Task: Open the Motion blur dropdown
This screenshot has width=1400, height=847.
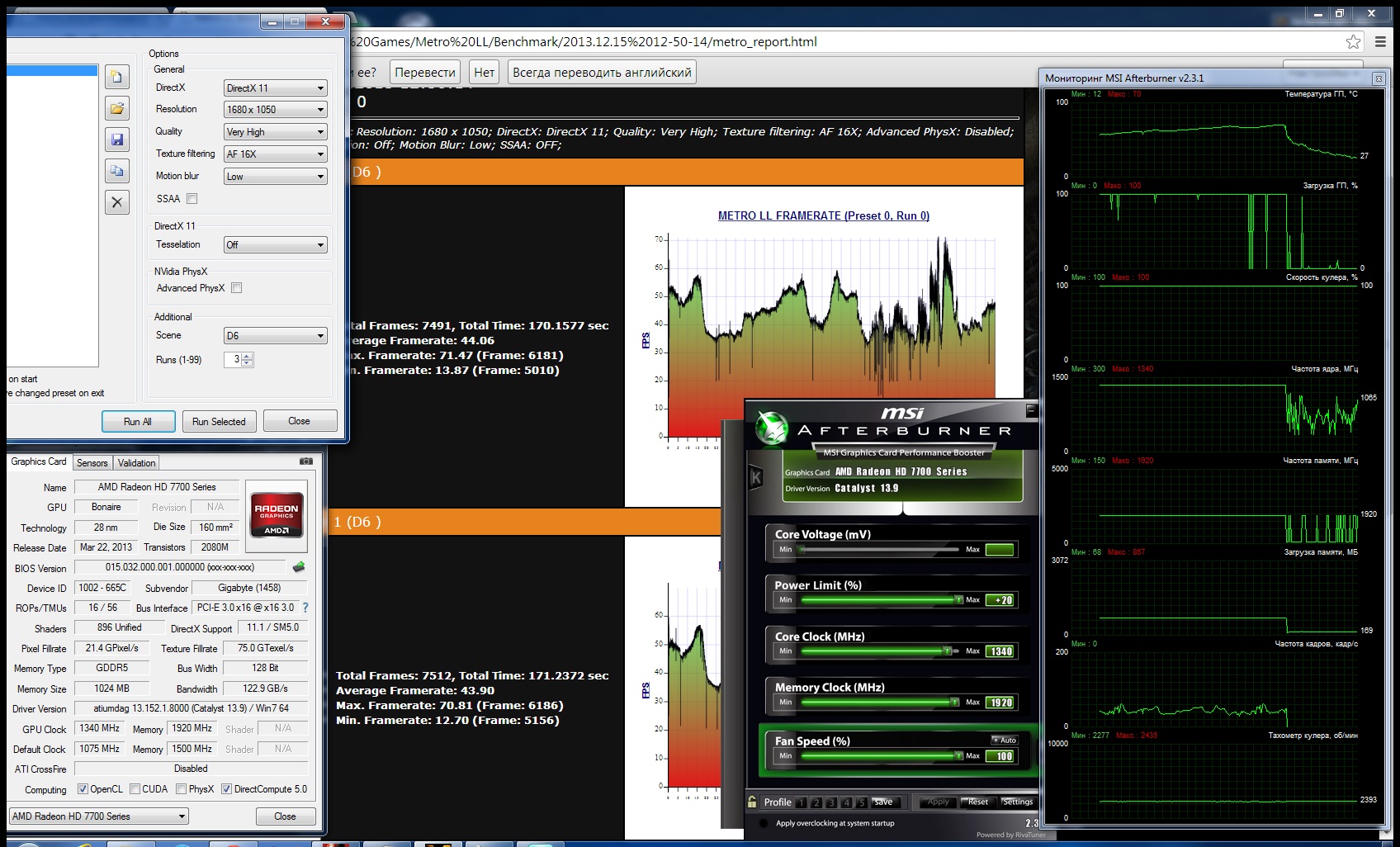Action: [x=276, y=177]
